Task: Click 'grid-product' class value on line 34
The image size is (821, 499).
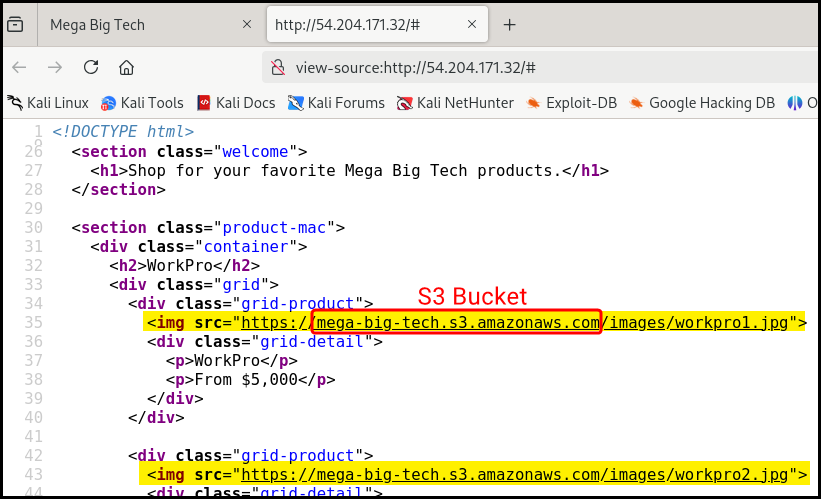Action: (297, 304)
